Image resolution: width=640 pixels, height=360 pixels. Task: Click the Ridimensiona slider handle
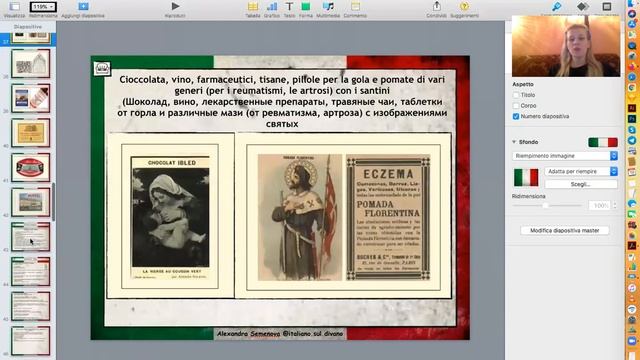545,206
